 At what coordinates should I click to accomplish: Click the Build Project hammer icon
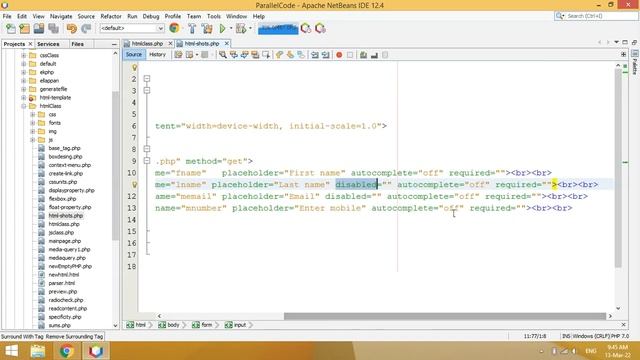192,29
